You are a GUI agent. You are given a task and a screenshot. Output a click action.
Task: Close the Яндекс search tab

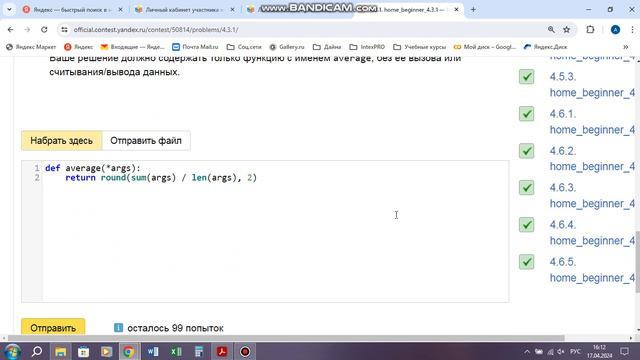click(x=120, y=9)
